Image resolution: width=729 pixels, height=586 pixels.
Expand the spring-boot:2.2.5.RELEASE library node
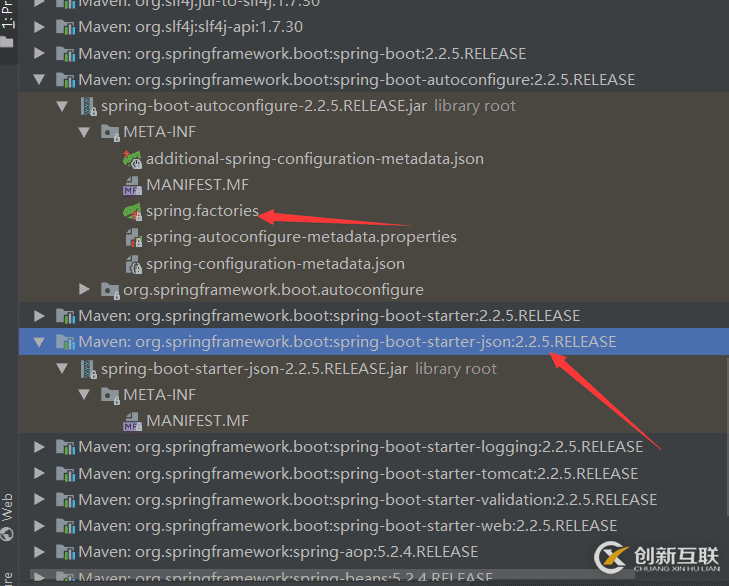(x=40, y=53)
